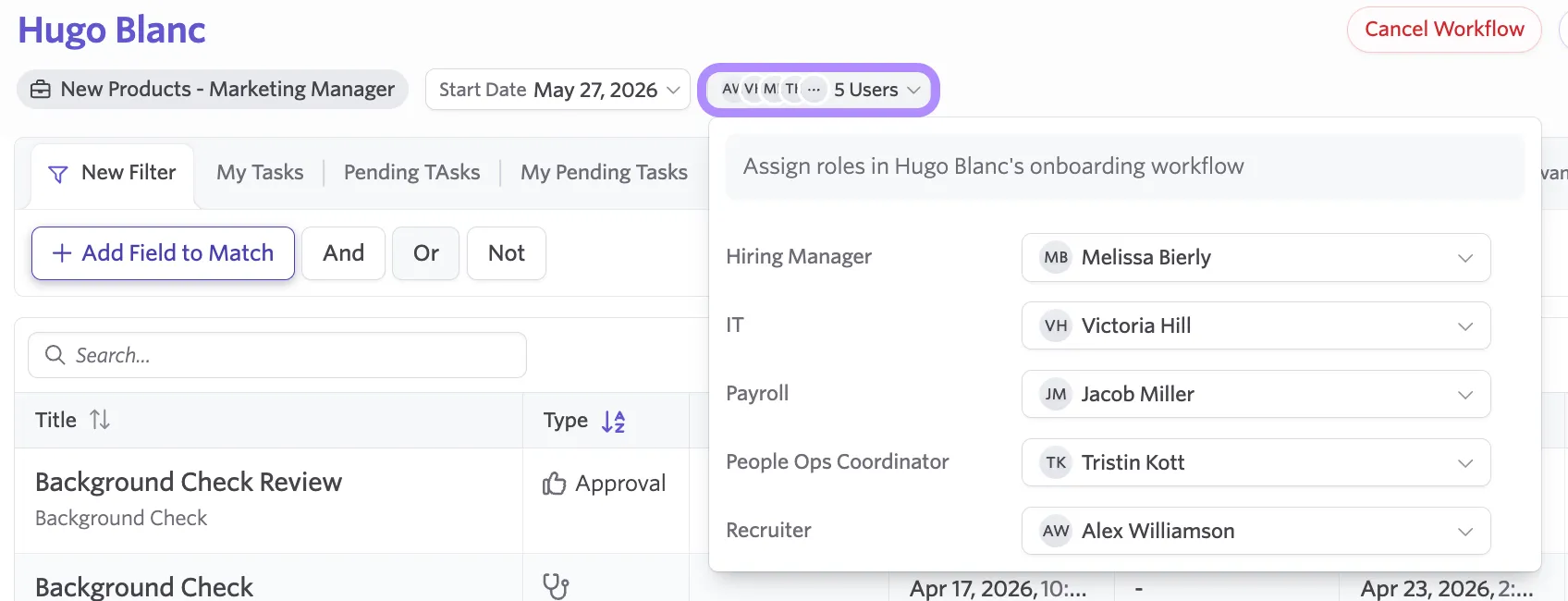Click the stethoscope icon in Background Check row
This screenshot has width=1568, height=601.
[x=556, y=586]
